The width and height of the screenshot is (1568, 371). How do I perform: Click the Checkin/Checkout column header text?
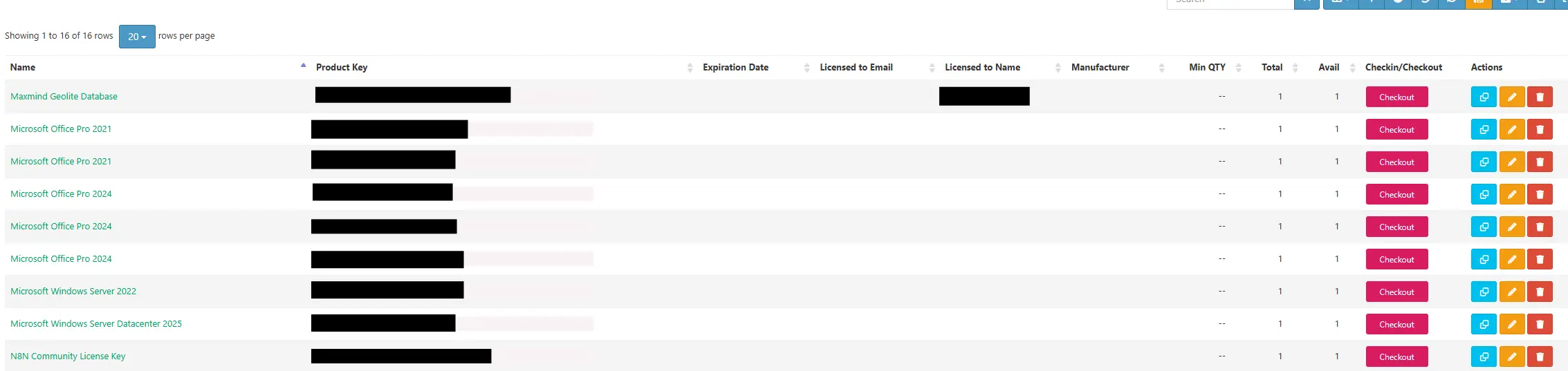[1403, 67]
